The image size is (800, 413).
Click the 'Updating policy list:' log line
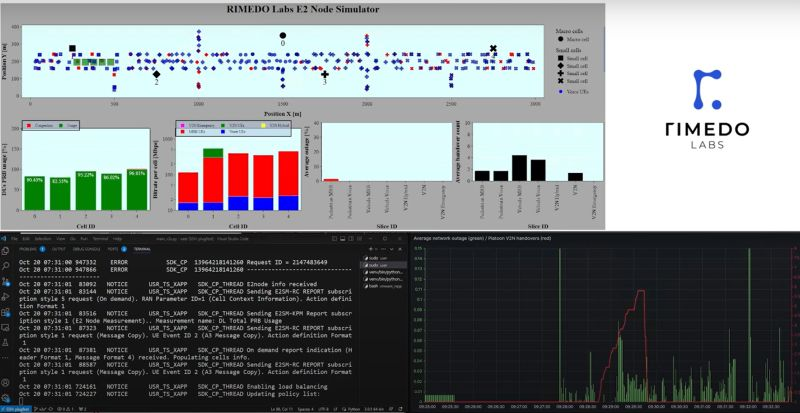point(169,393)
